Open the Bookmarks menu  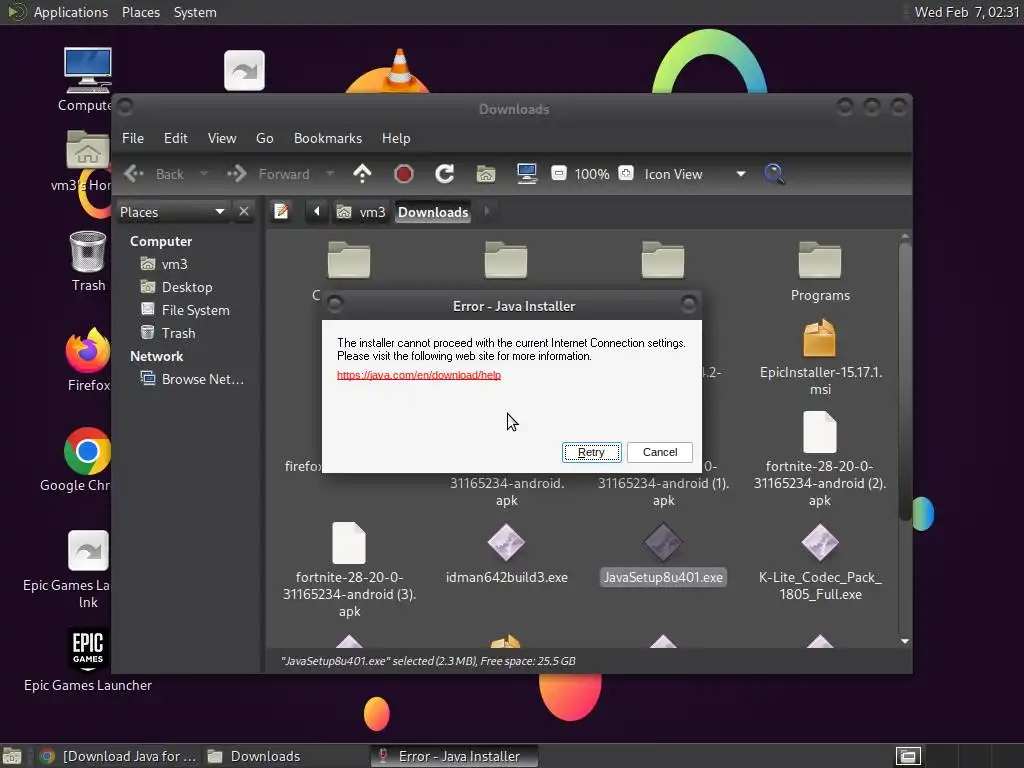(x=328, y=138)
